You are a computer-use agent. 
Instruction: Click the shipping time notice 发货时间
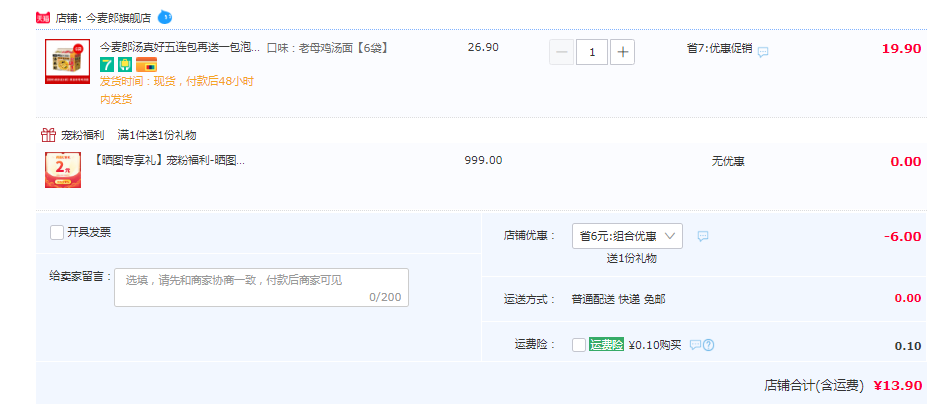click(x=177, y=90)
